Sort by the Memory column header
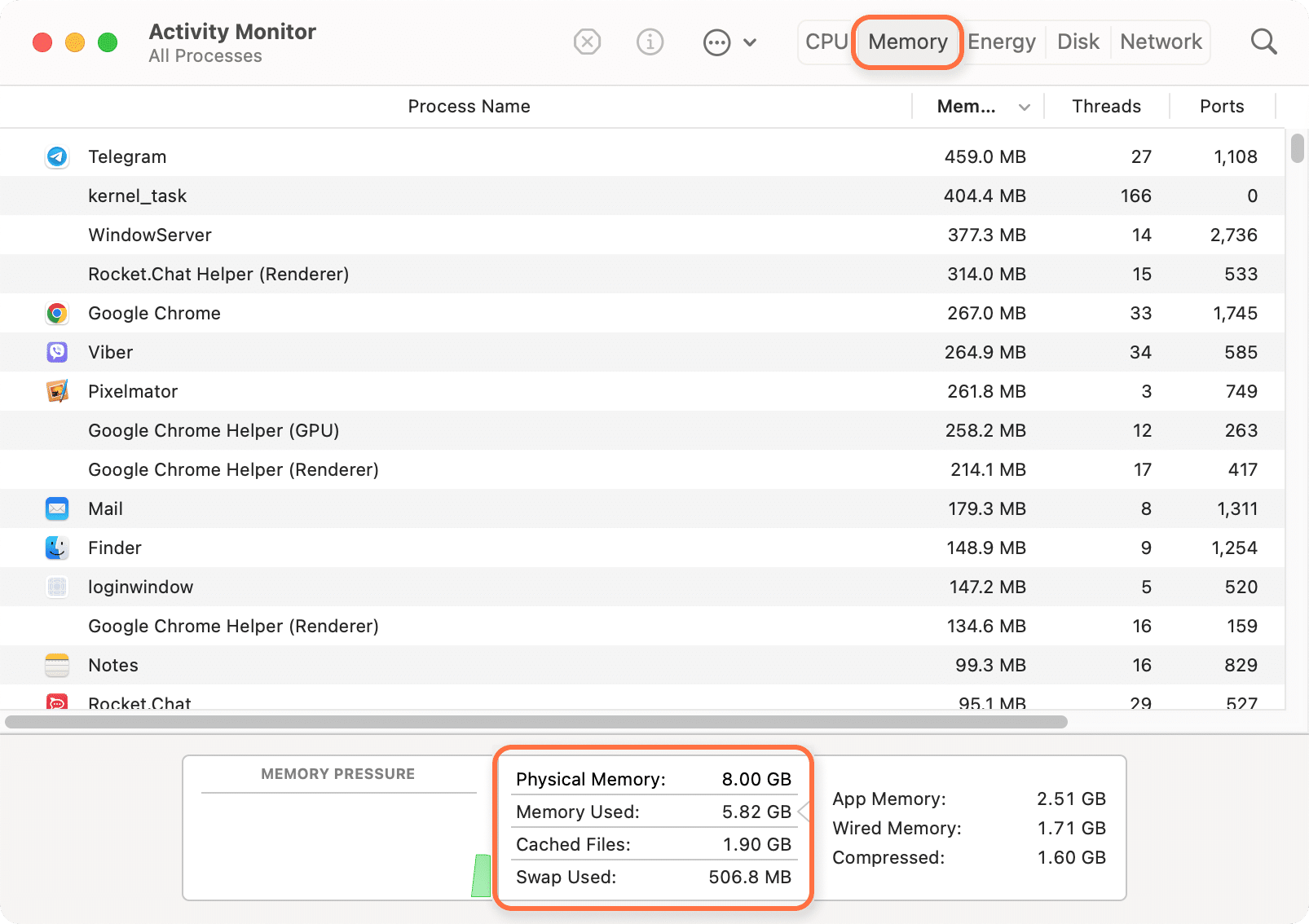This screenshot has width=1309, height=924. pos(966,107)
